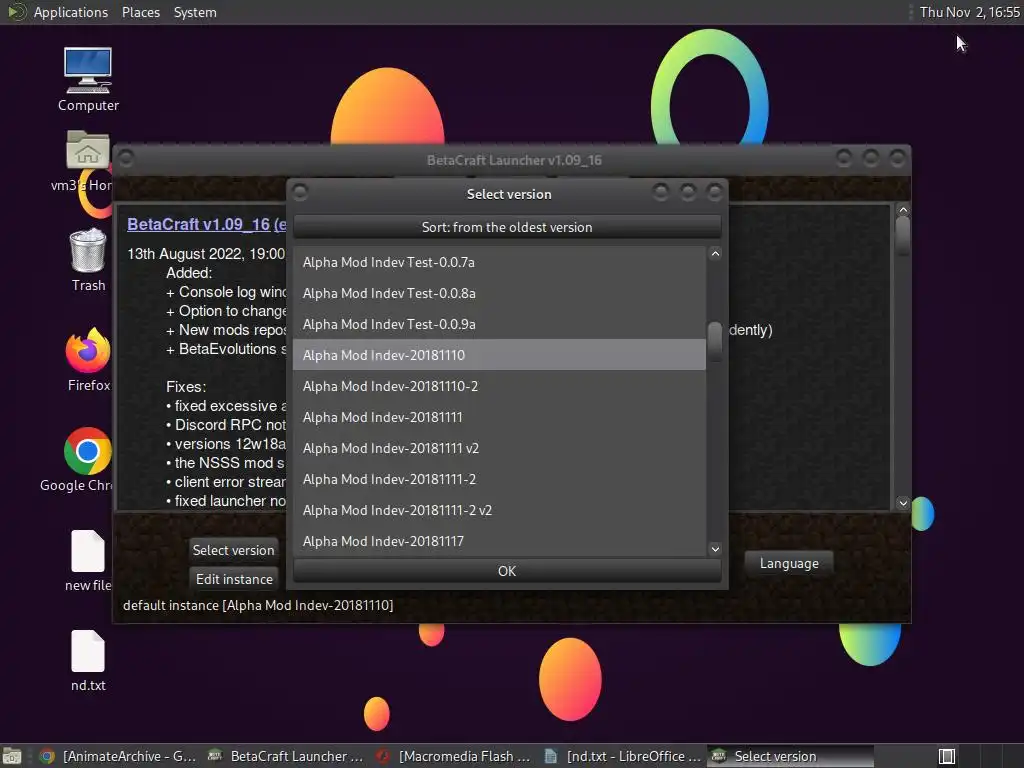1024x768 pixels.
Task: Switch to Macromedia Flash taskbar entry
Action: coord(453,756)
